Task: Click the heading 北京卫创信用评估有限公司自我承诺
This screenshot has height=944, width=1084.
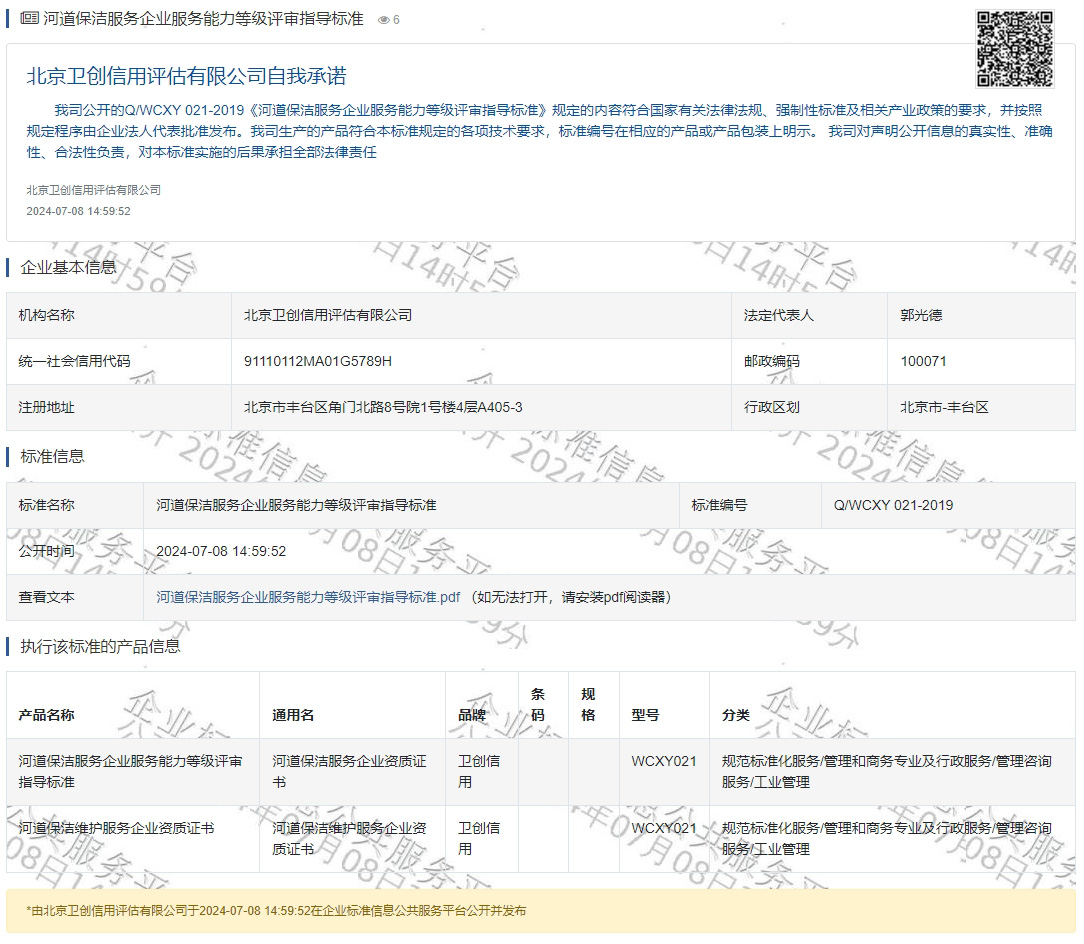Action: 186,76
